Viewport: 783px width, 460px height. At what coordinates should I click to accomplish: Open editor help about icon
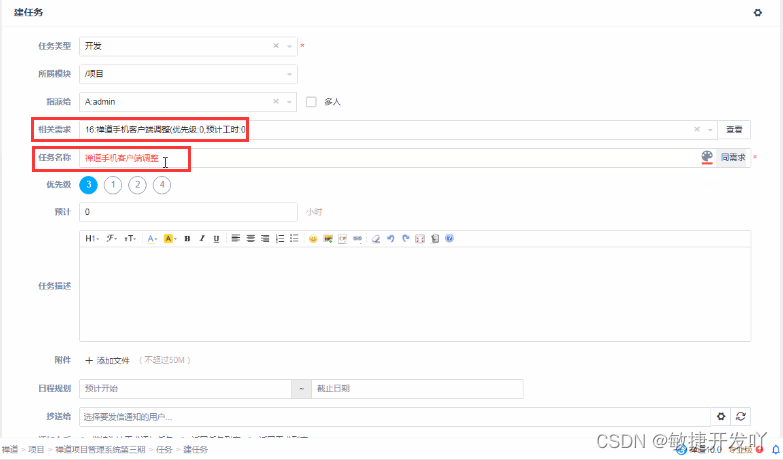coord(449,239)
